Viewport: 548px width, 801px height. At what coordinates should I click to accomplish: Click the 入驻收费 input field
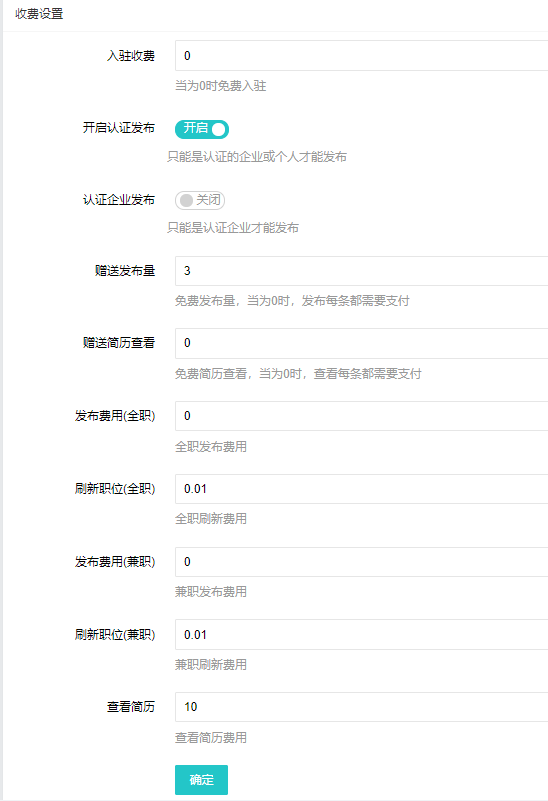pos(362,56)
